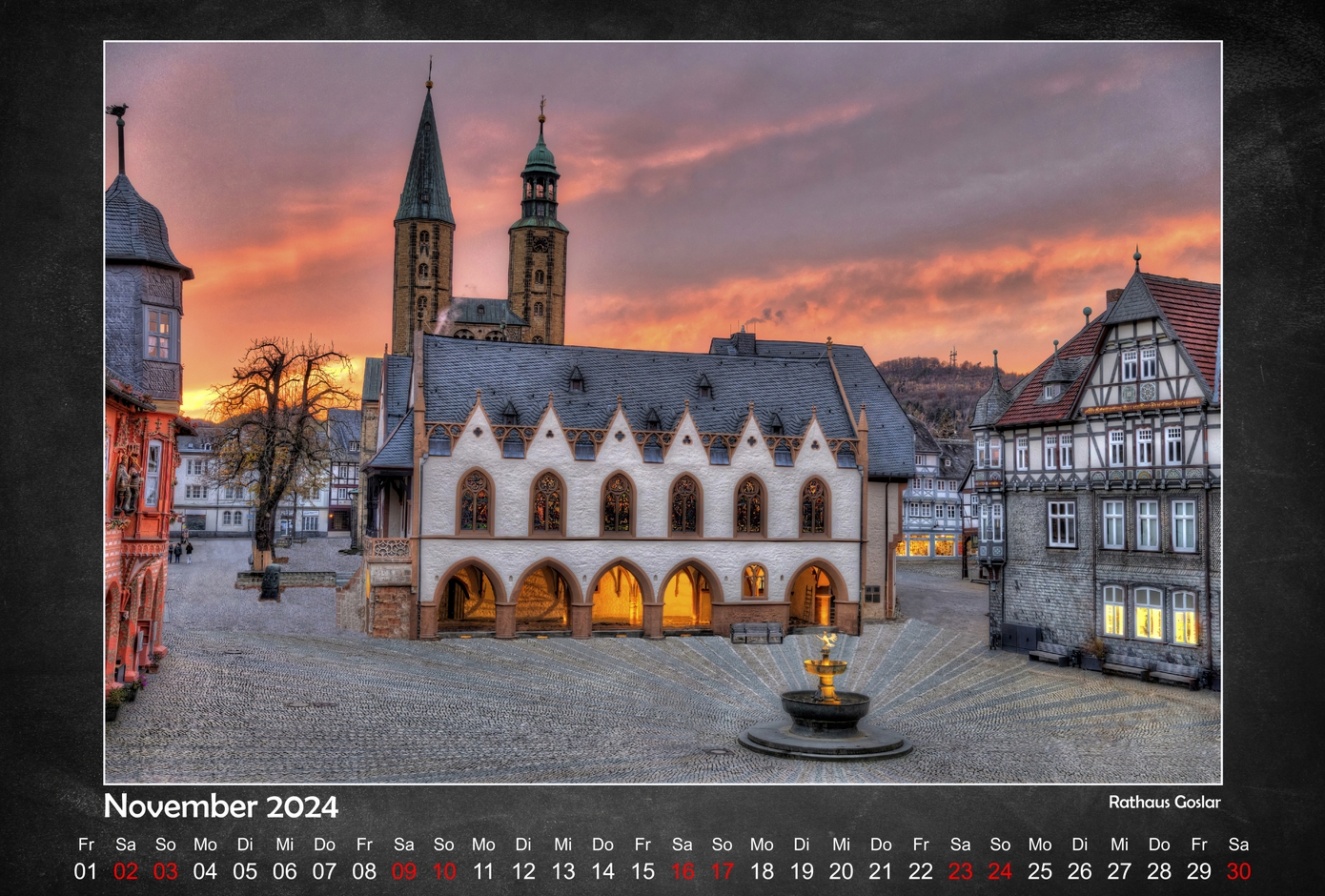The image size is (1325, 896).
Task: Click the 'Fr' label above date 08
Action: click(364, 845)
